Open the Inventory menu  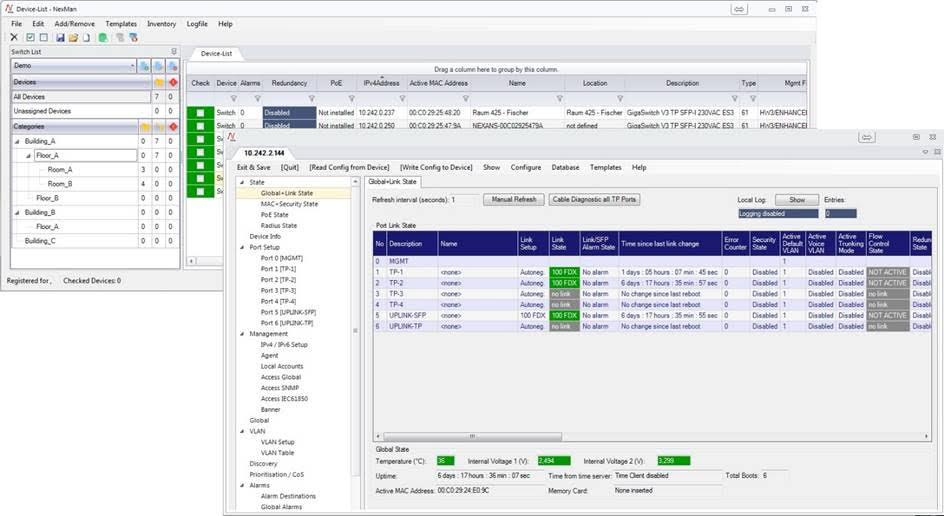161,23
